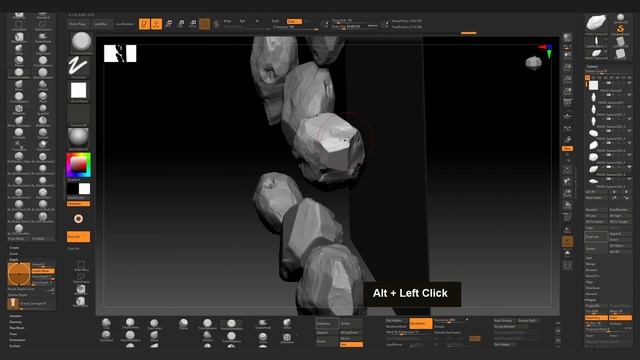Click the ZModeler cube brush icon
Screen dimensions: 640x360
click(x=287, y=338)
